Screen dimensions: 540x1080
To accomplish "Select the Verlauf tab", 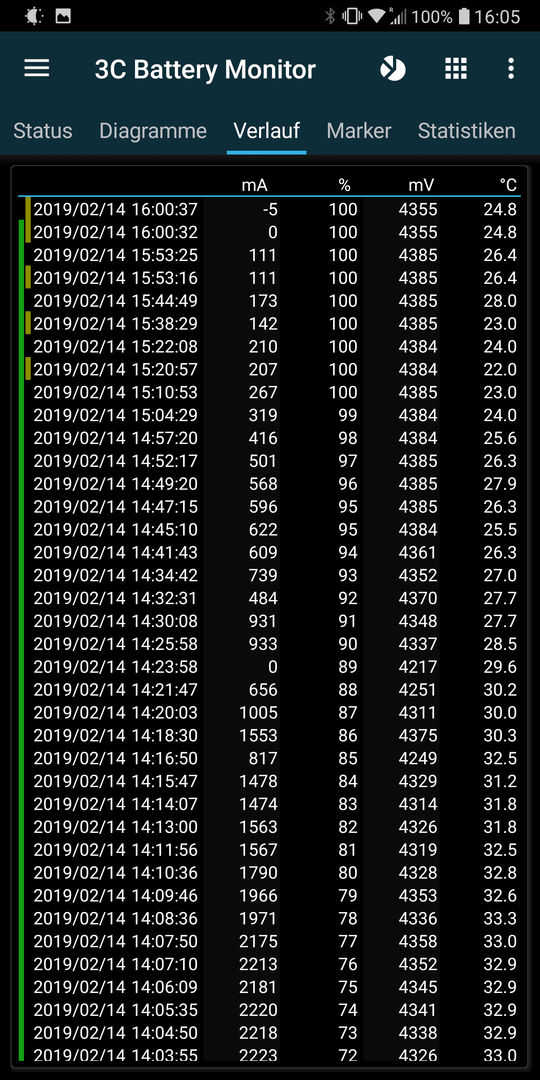I will coord(267,131).
